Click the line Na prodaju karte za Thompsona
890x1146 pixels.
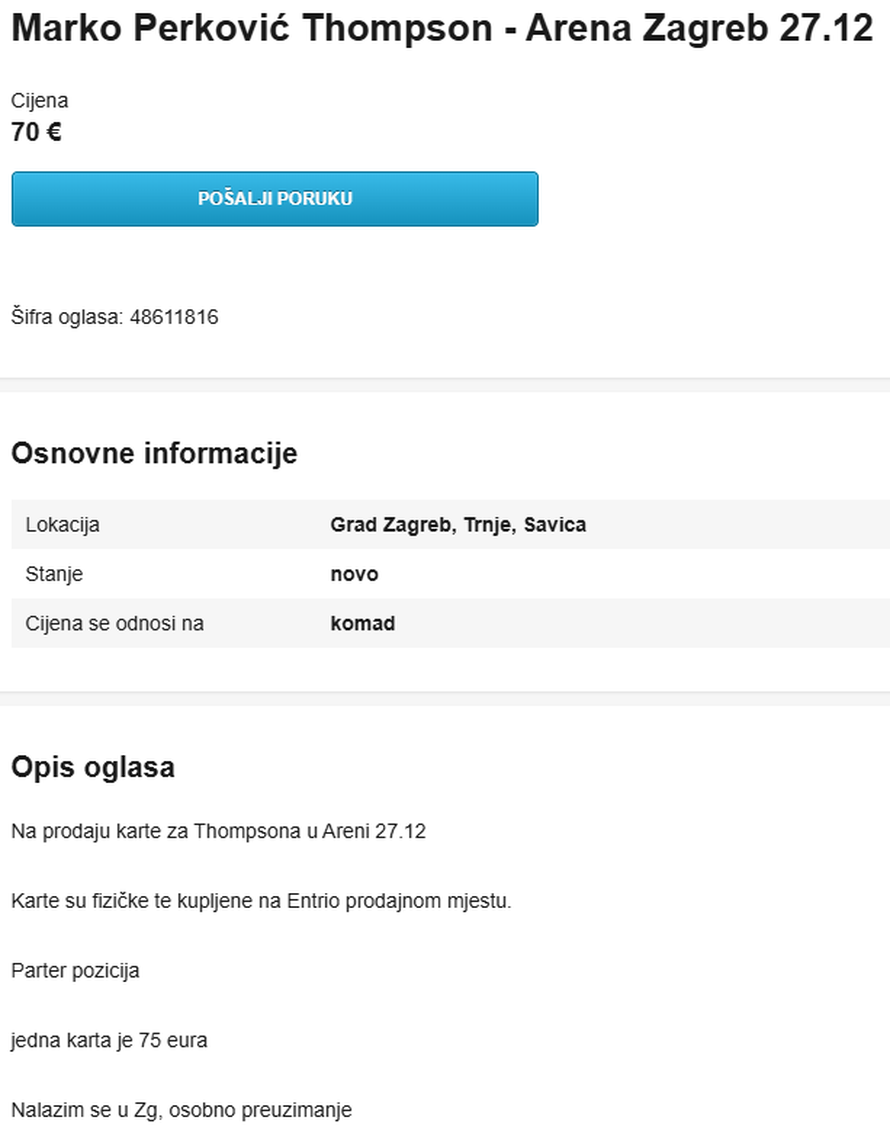(x=218, y=831)
